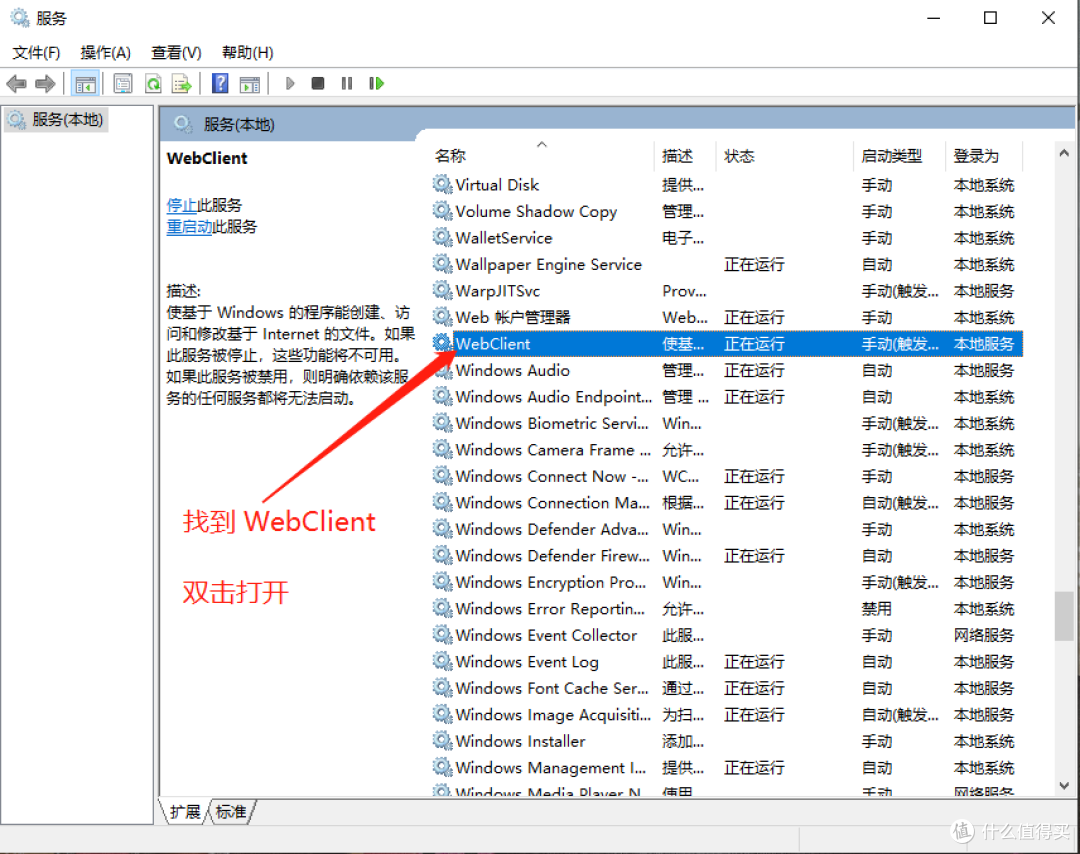Click the 停止 service link

coord(181,205)
